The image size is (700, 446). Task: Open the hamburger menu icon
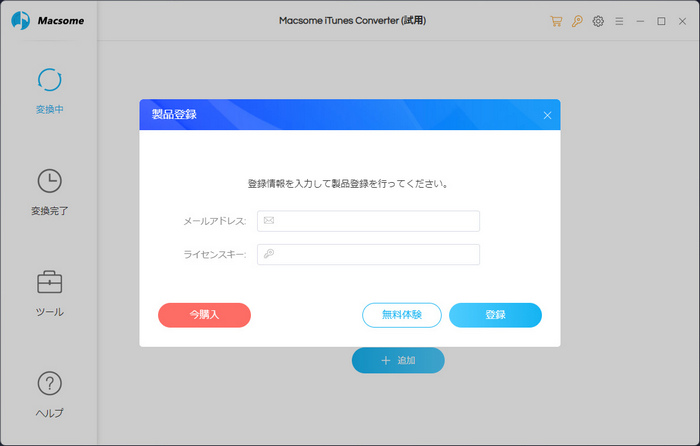tap(619, 21)
